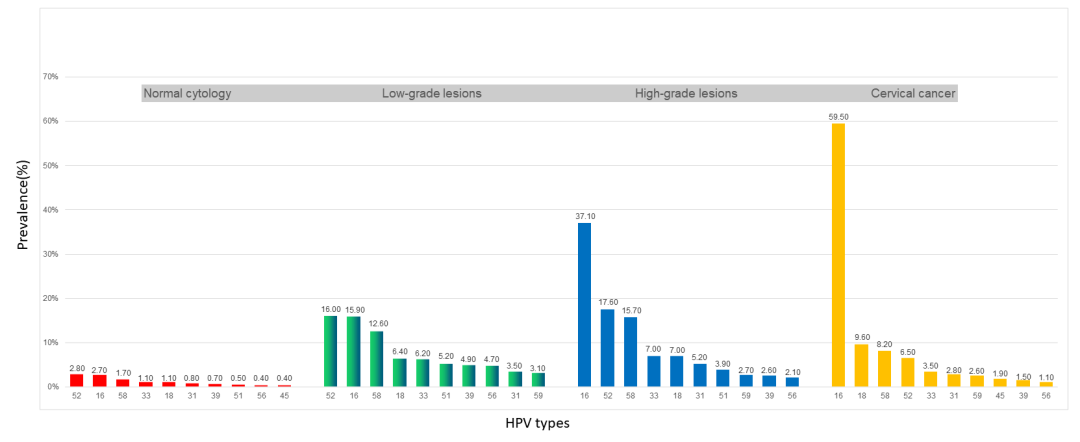1080x442 pixels.
Task: Click the 50% y-axis tick label
Action: tap(50, 165)
